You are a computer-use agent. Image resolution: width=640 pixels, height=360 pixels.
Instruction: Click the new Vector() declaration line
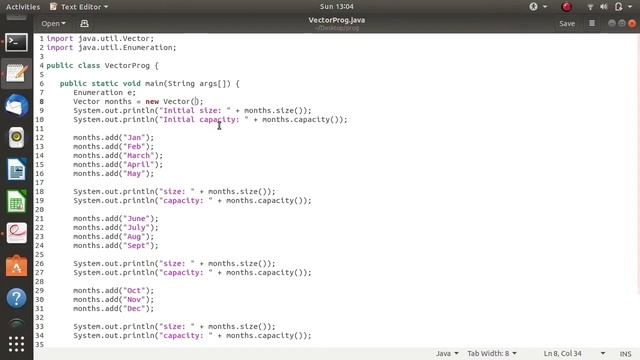click(138, 101)
